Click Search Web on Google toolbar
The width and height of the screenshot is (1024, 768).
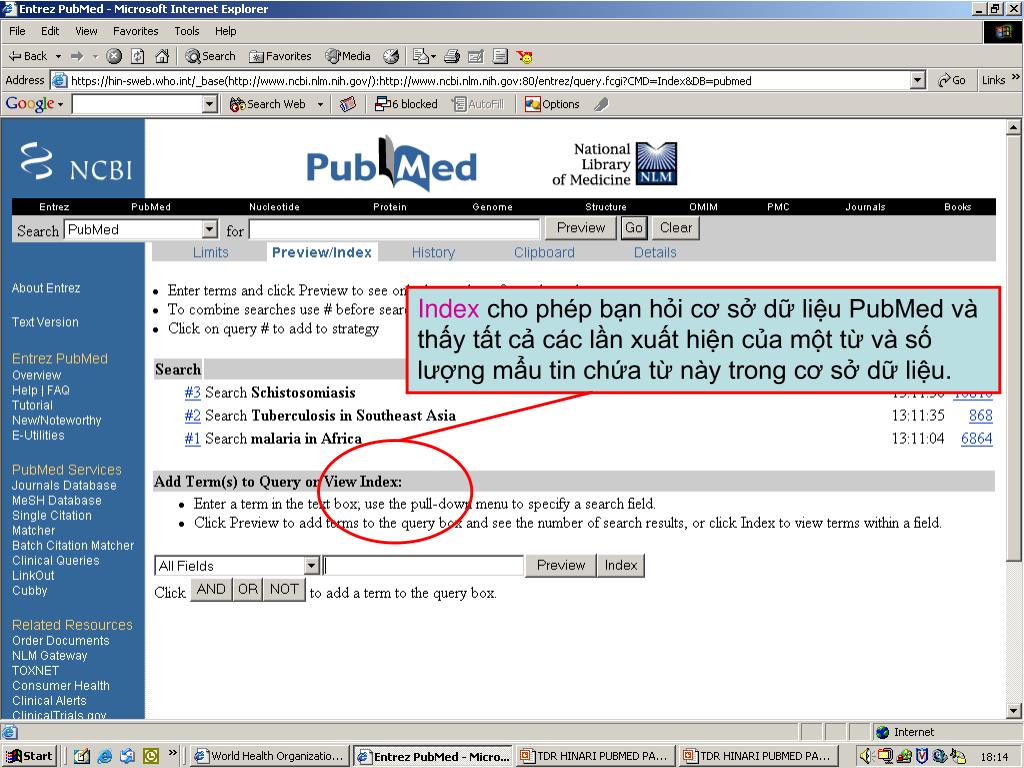click(x=268, y=104)
